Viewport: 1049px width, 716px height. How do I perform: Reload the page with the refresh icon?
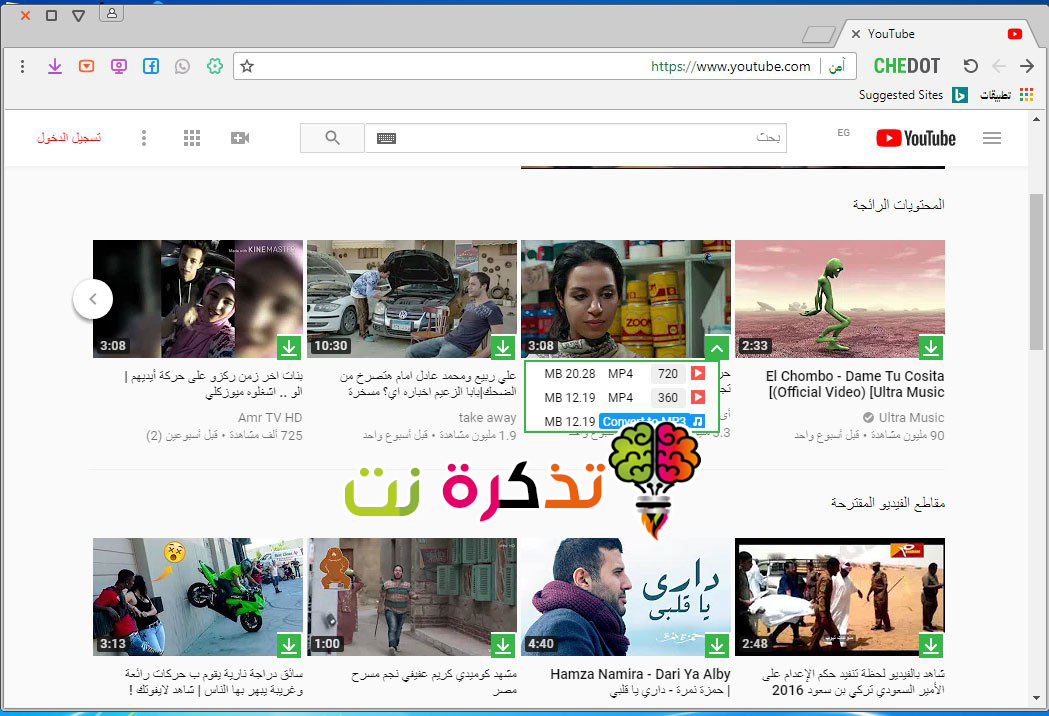[971, 66]
